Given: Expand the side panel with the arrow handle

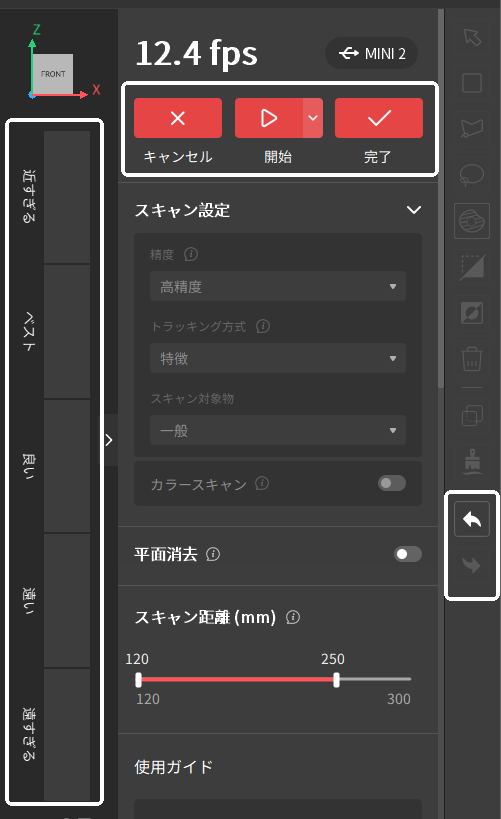Looking at the screenshot, I should pyautogui.click(x=109, y=440).
